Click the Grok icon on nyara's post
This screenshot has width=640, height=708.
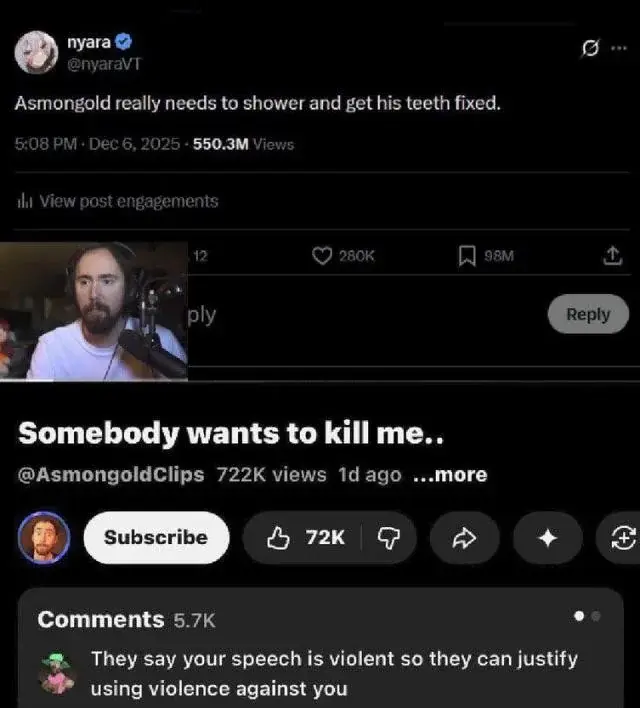[x=590, y=47]
